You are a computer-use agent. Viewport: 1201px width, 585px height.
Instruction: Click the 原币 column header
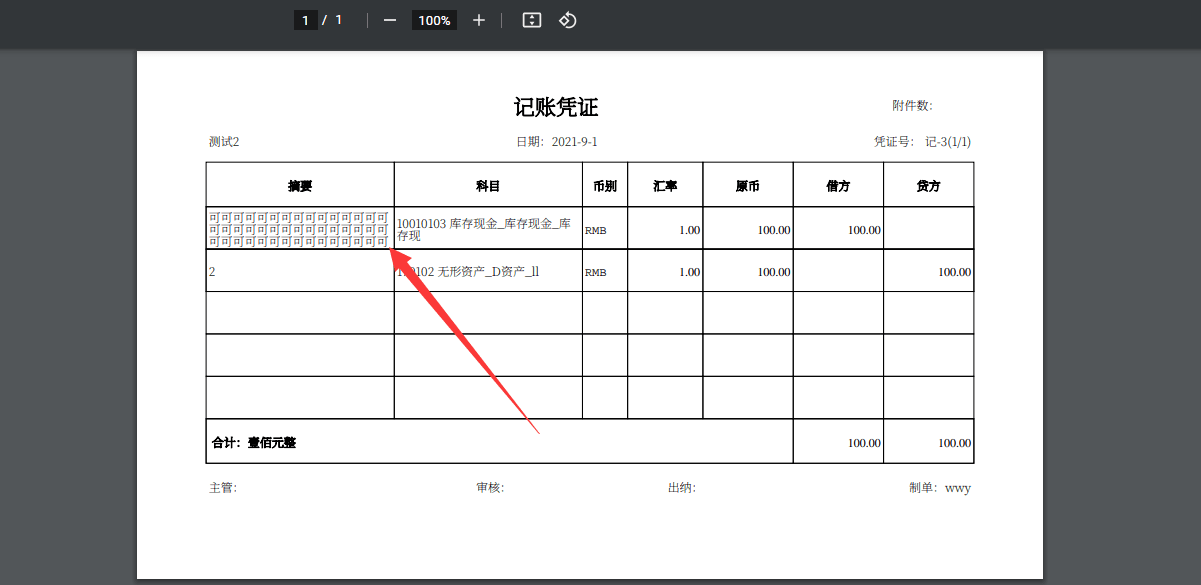tap(748, 186)
